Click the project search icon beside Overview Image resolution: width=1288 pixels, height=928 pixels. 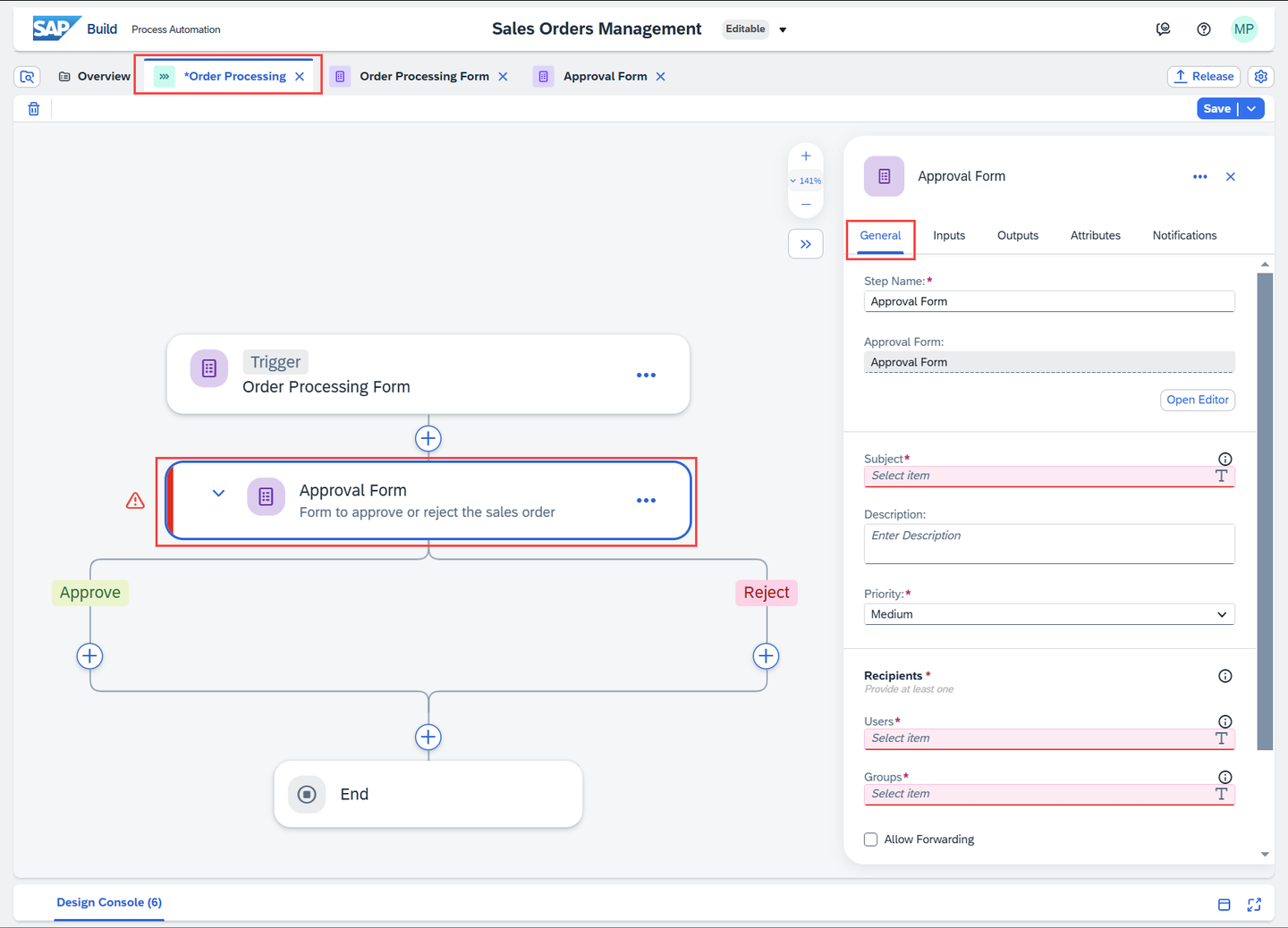pyautogui.click(x=27, y=77)
